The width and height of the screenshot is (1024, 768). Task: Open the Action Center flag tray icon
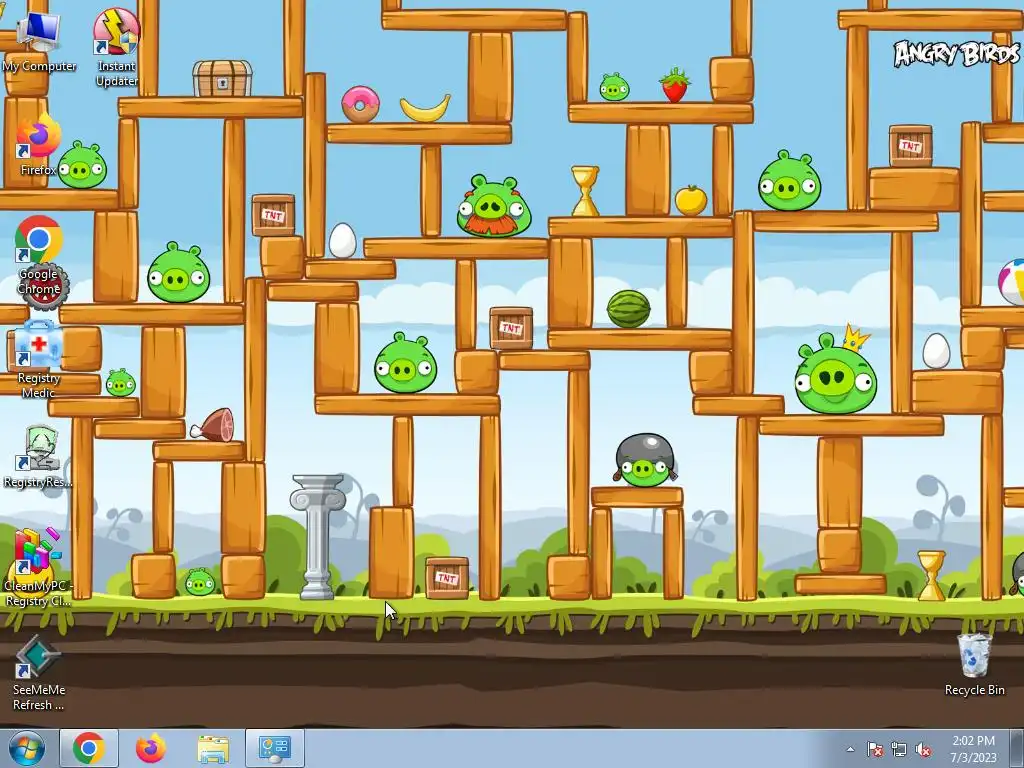[x=874, y=749]
